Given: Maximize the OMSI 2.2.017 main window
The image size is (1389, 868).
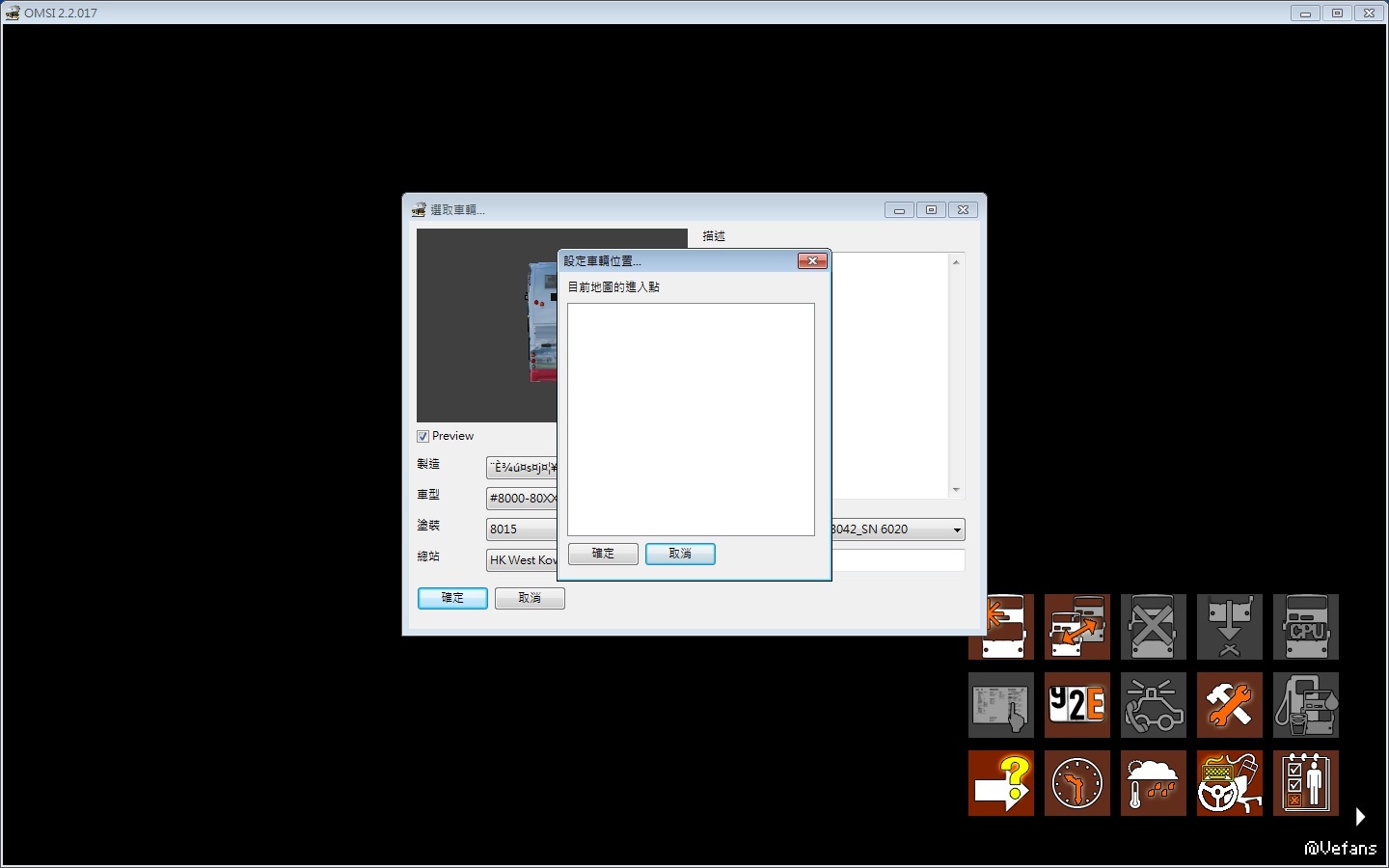Looking at the screenshot, I should 1337,14.
